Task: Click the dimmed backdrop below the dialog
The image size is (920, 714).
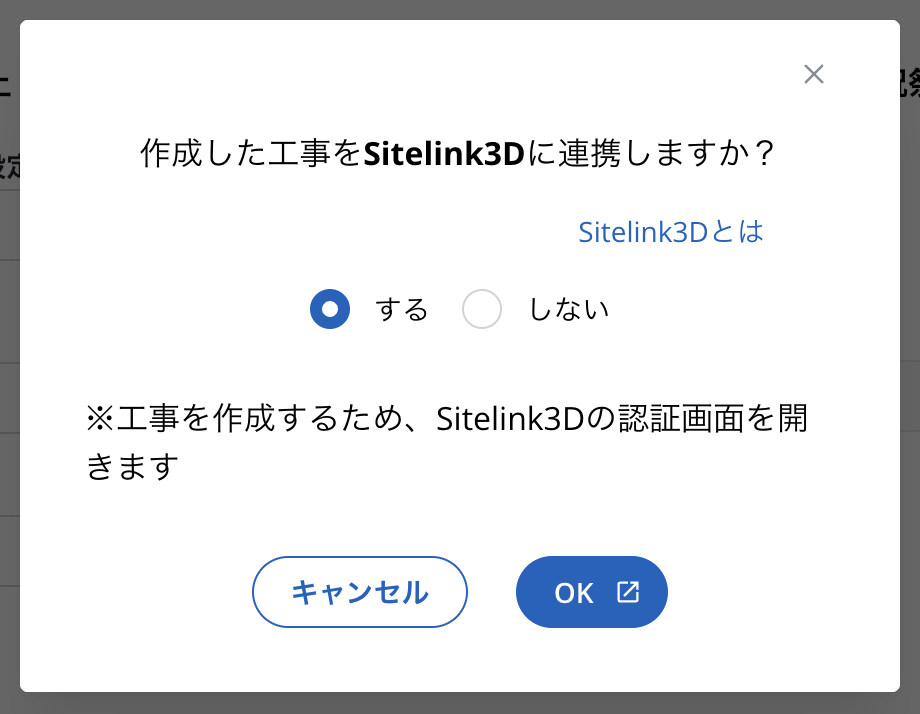Action: click(x=460, y=703)
